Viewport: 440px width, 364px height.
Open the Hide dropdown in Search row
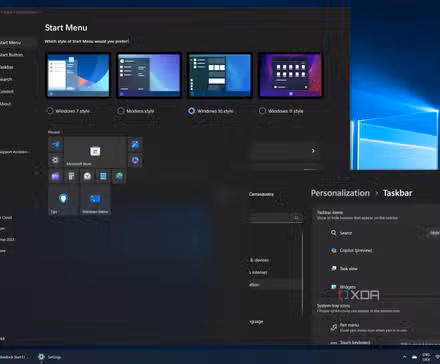pos(433,233)
